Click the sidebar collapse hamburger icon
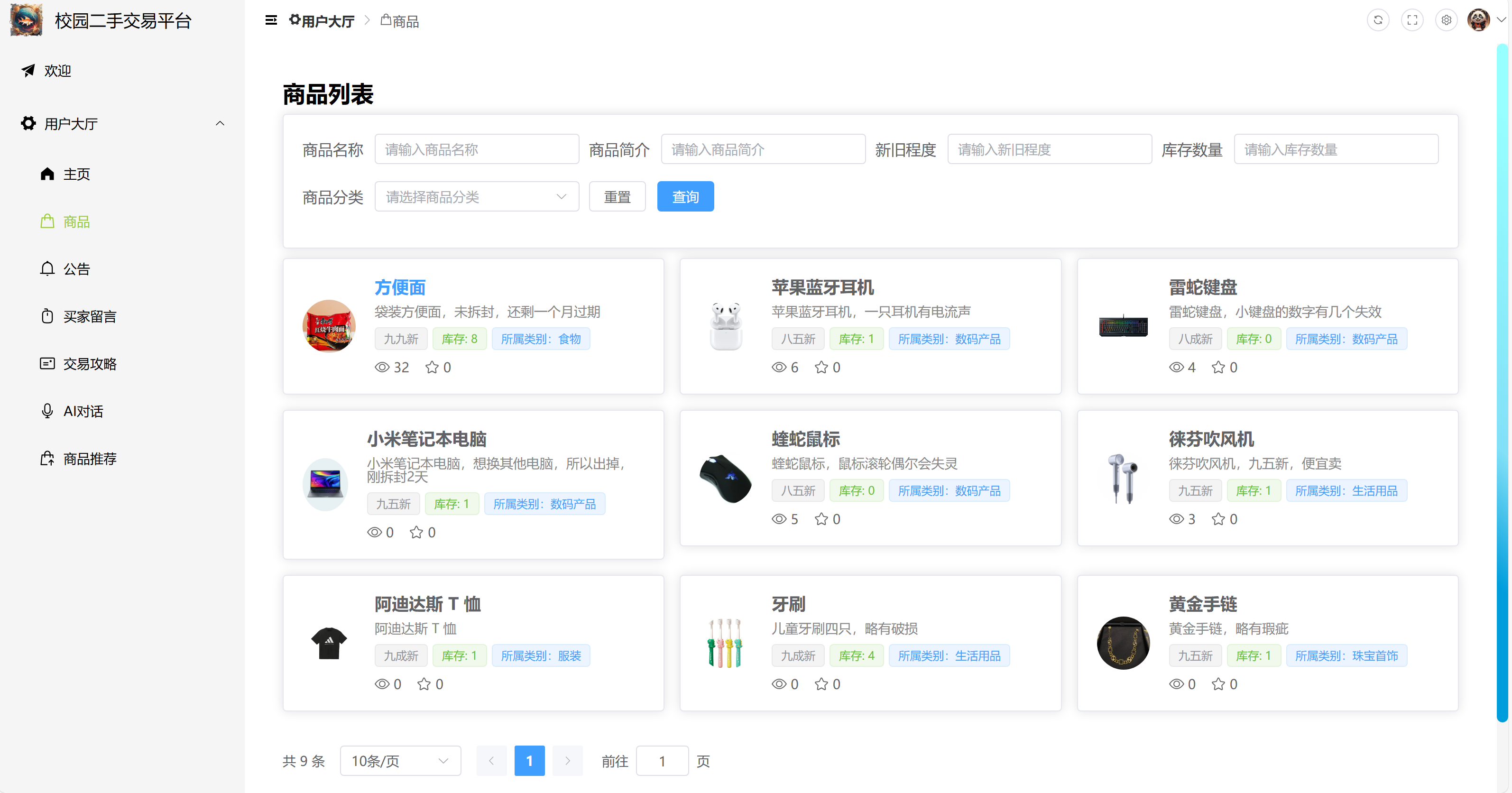This screenshot has height=793, width=1512. pos(271,20)
